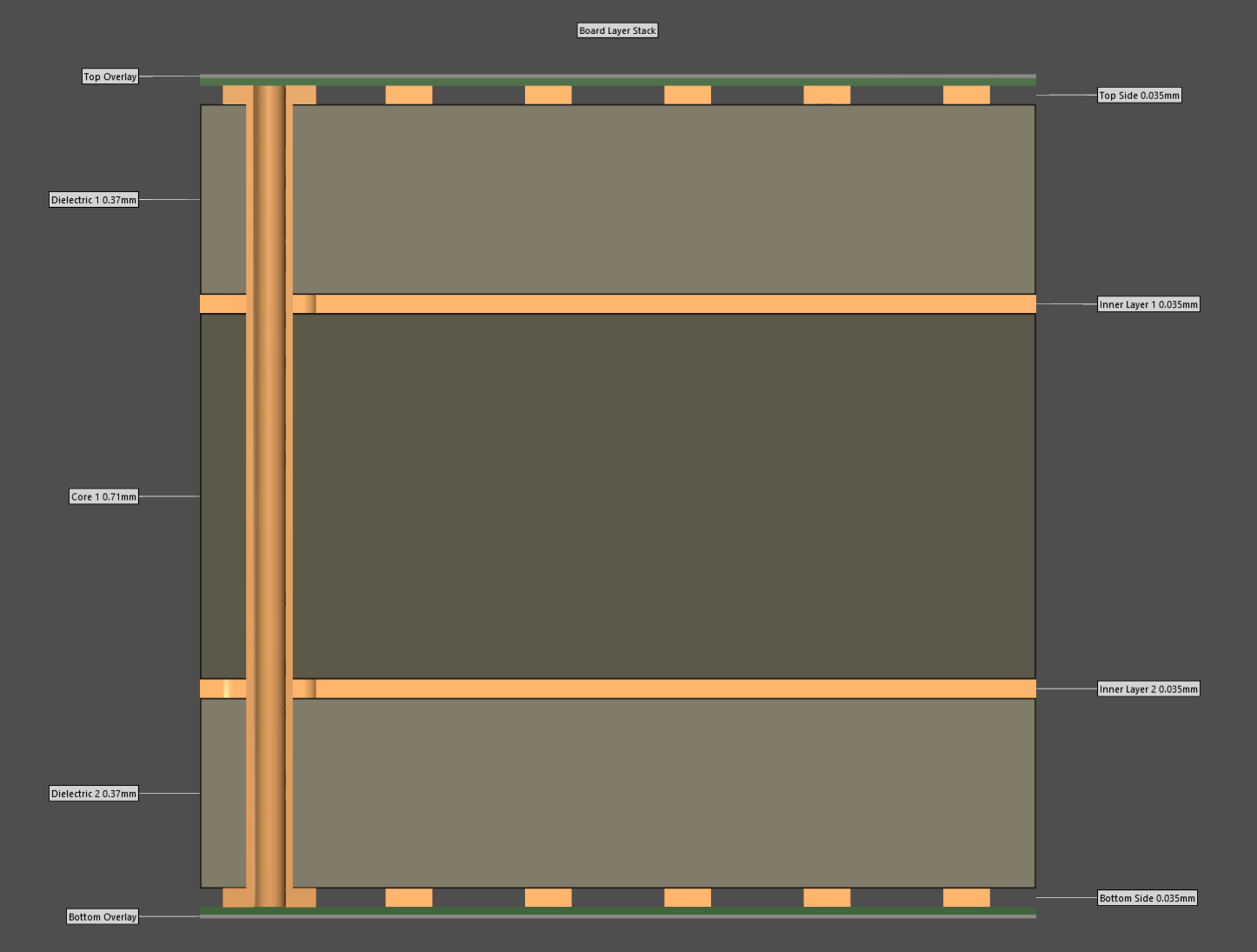Click the Board Layer Stack title

click(617, 30)
